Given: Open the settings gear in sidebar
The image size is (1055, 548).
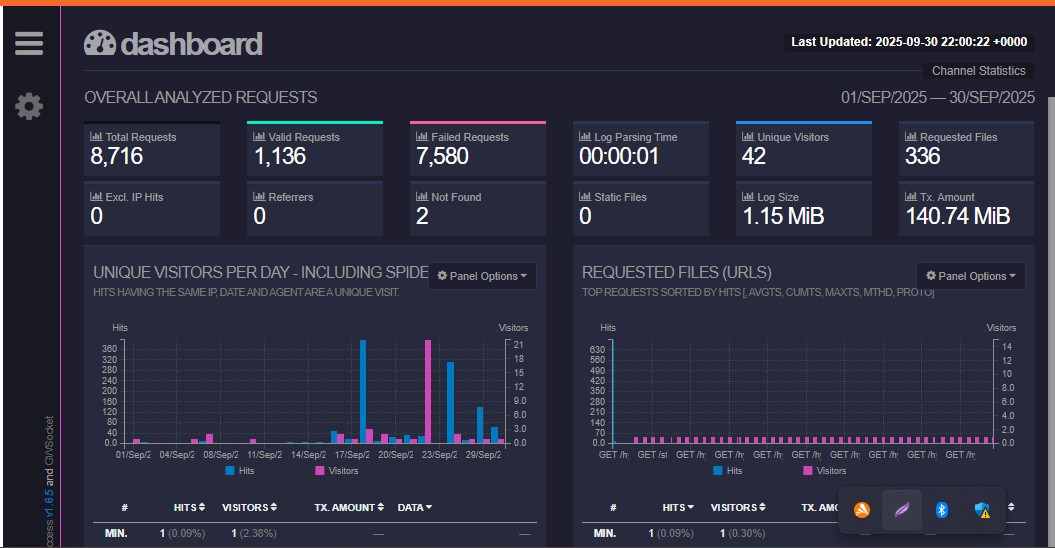Looking at the screenshot, I should click(29, 106).
